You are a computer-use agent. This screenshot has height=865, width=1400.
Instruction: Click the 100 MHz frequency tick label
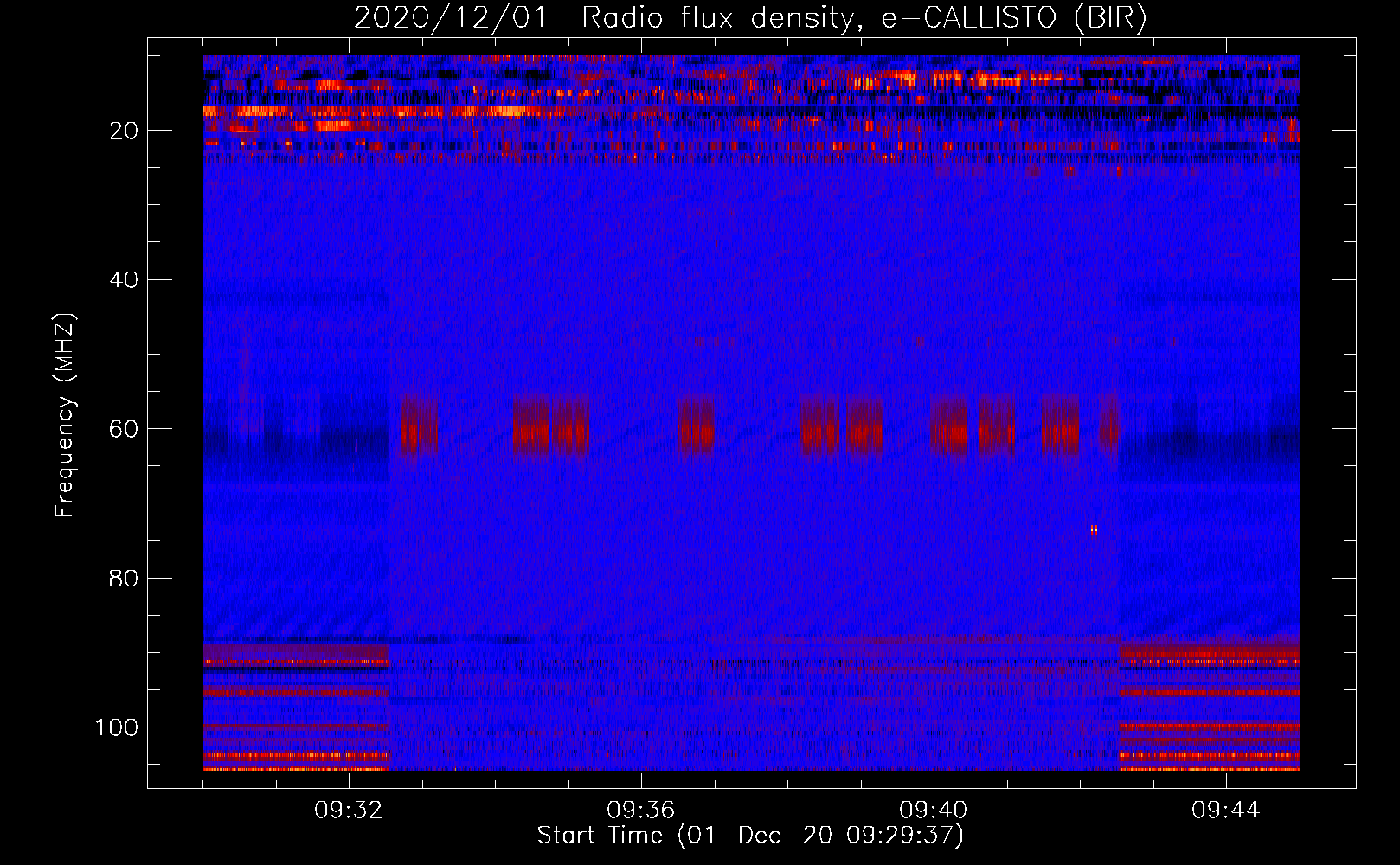pyautogui.click(x=117, y=727)
